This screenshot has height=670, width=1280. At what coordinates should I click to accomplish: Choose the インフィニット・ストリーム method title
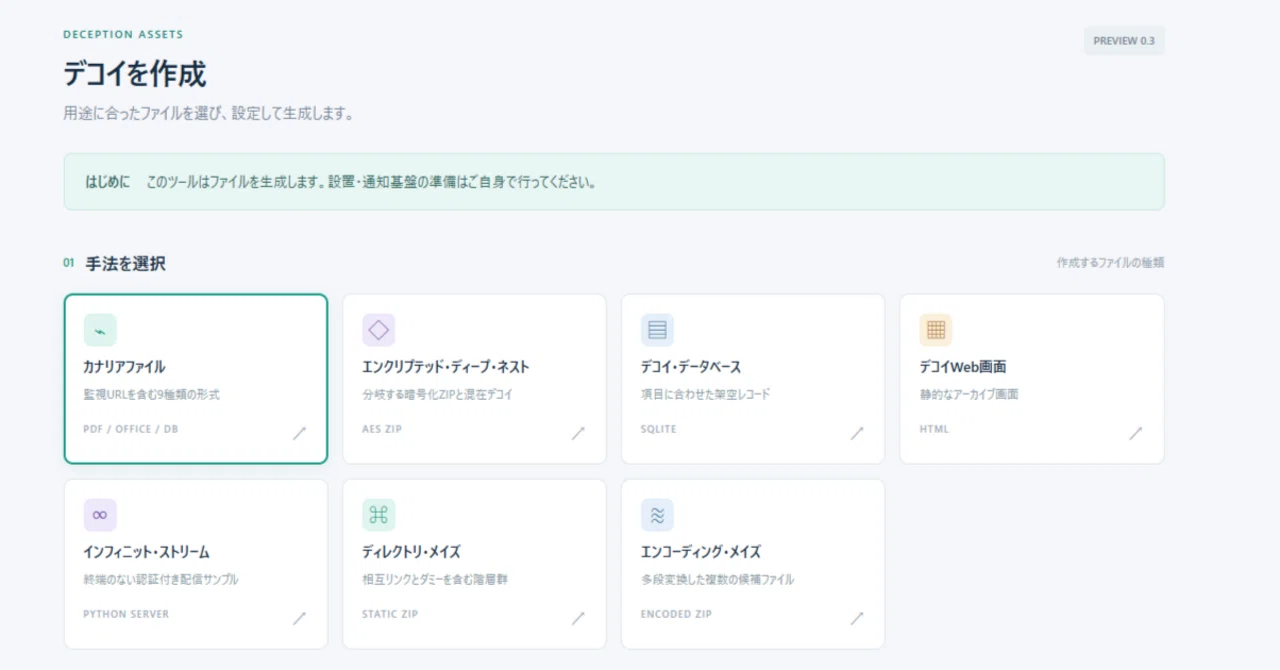[147, 552]
